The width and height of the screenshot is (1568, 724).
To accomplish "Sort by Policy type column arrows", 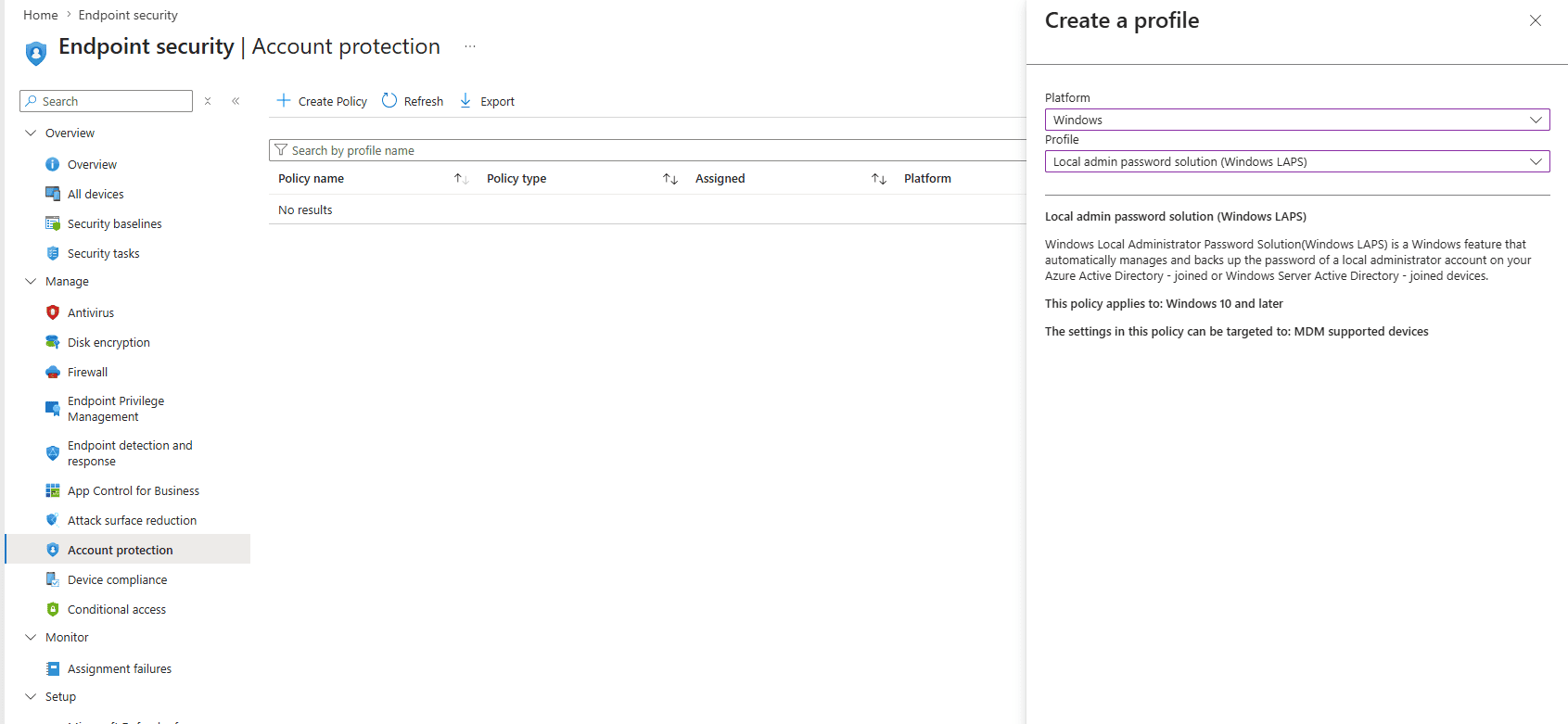I will pyautogui.click(x=670, y=179).
